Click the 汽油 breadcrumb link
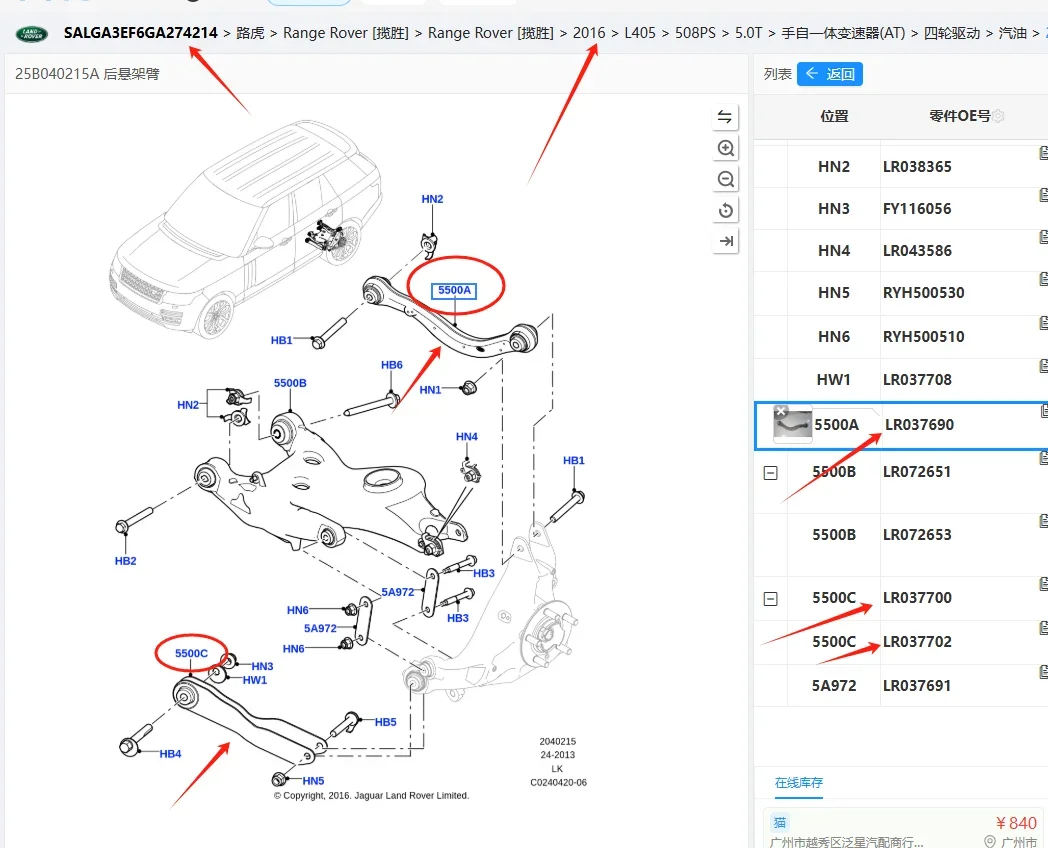 click(1013, 33)
